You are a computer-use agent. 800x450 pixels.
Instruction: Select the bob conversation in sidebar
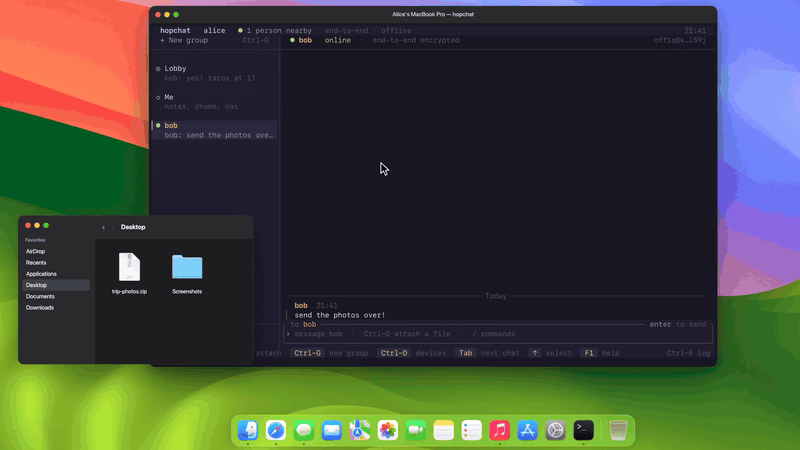click(x=215, y=130)
